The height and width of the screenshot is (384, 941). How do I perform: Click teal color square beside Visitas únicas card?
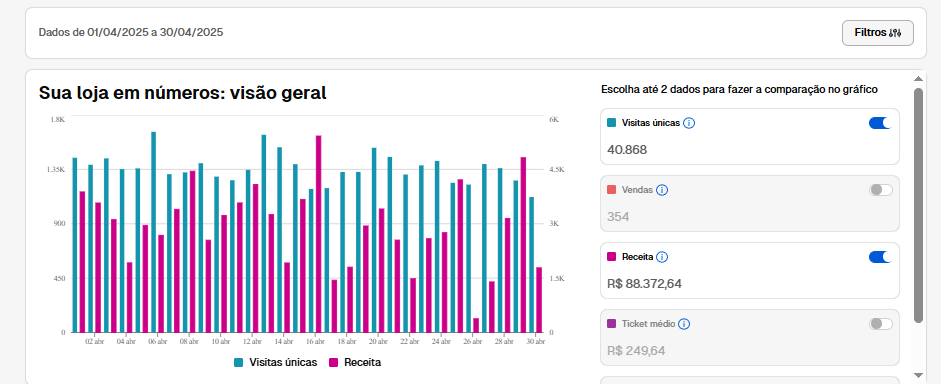[612, 123]
